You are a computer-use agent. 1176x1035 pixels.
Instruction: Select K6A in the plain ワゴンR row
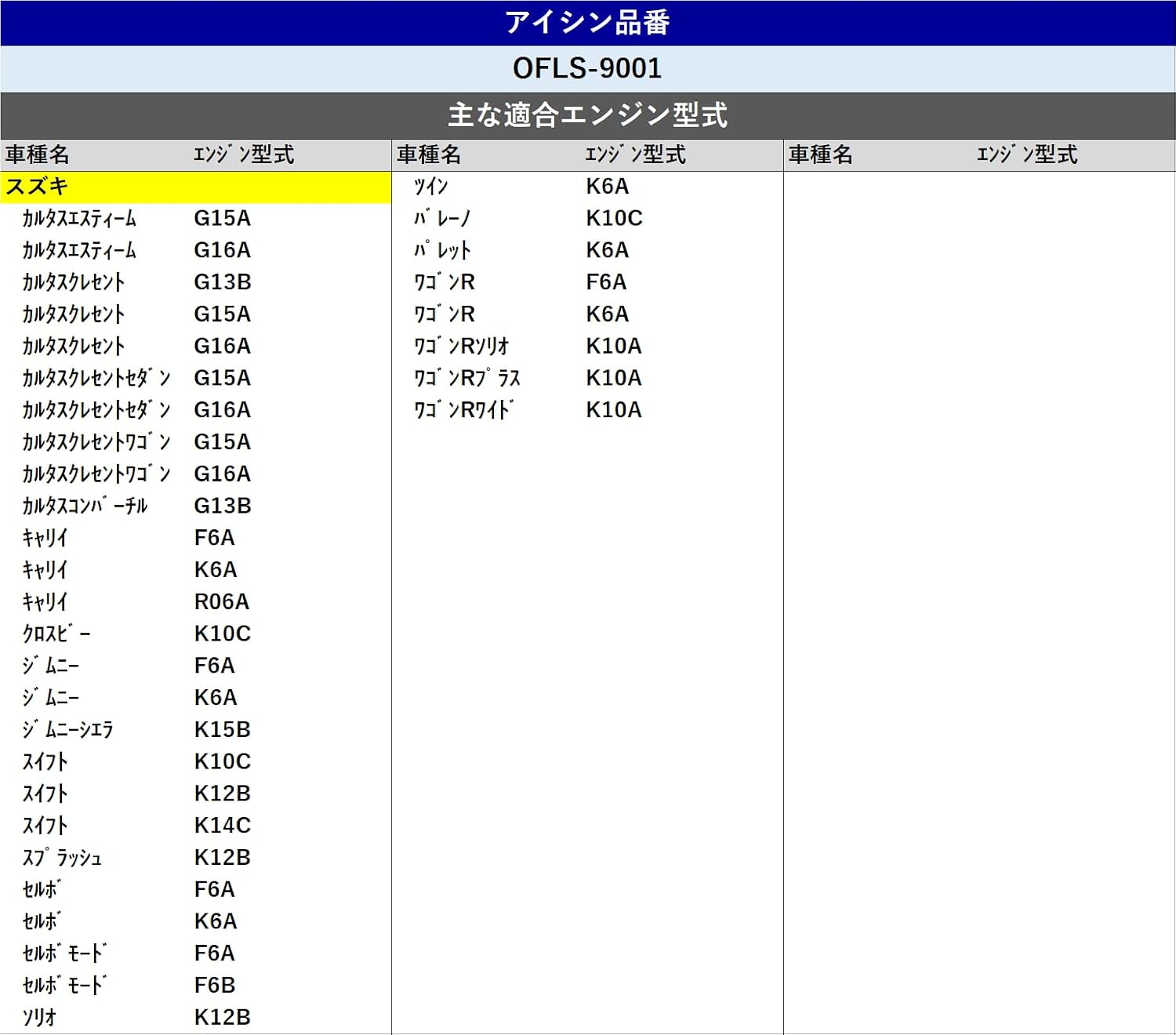(608, 314)
